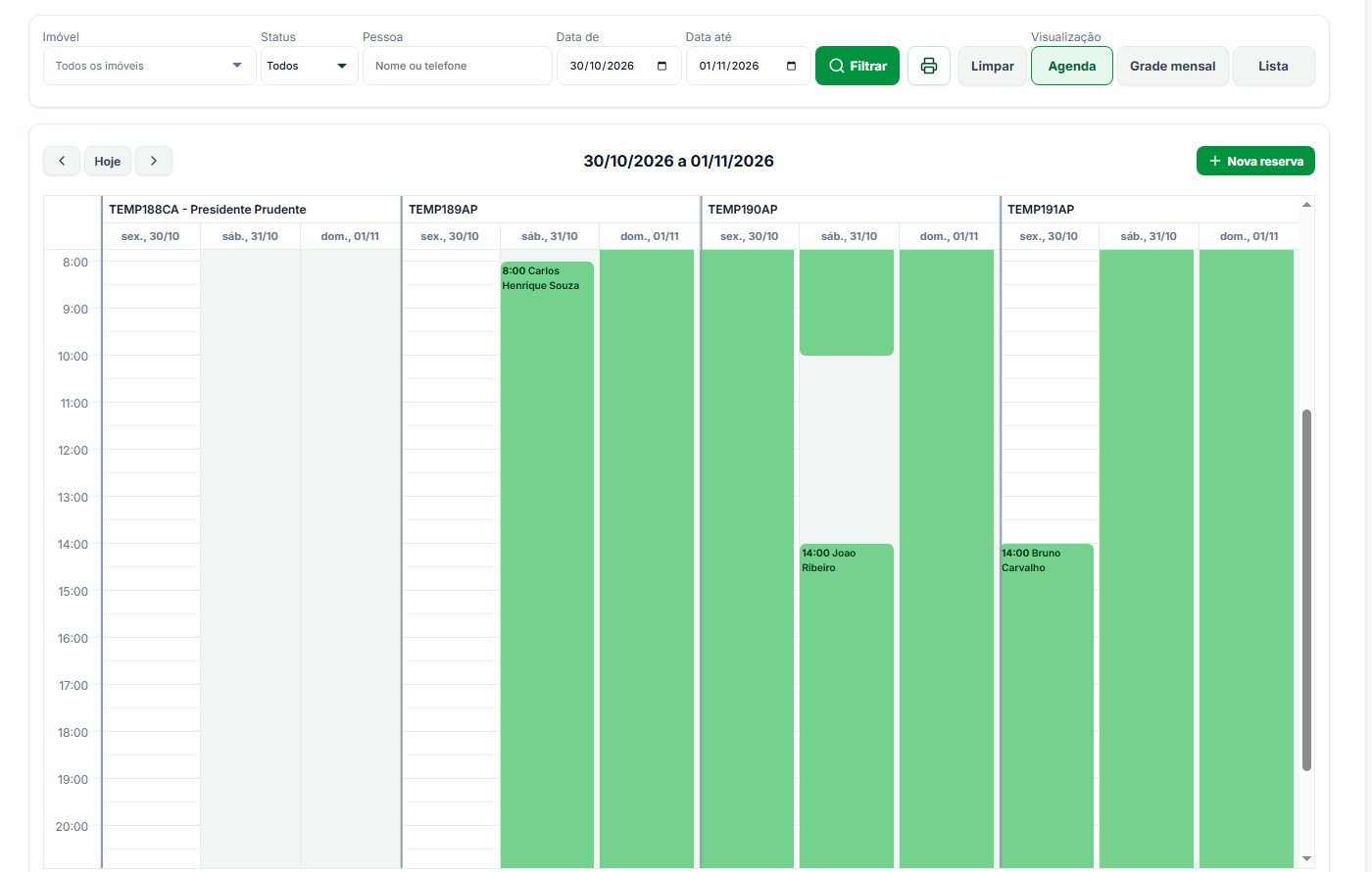Screen dimensions: 1372x872
Task: Click the TEMP189AP property header
Action: point(443,210)
